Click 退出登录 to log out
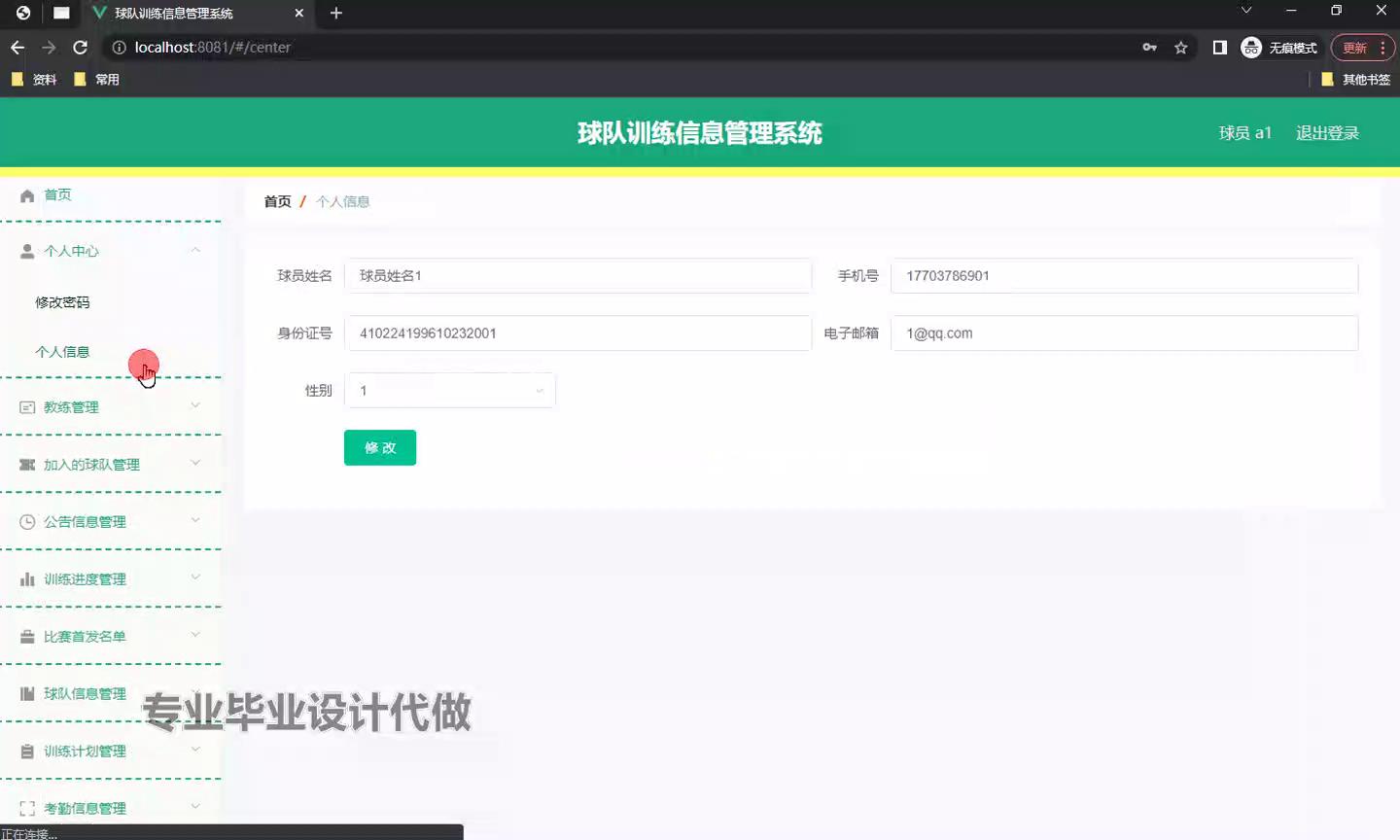This screenshot has width=1400, height=840. (1327, 133)
